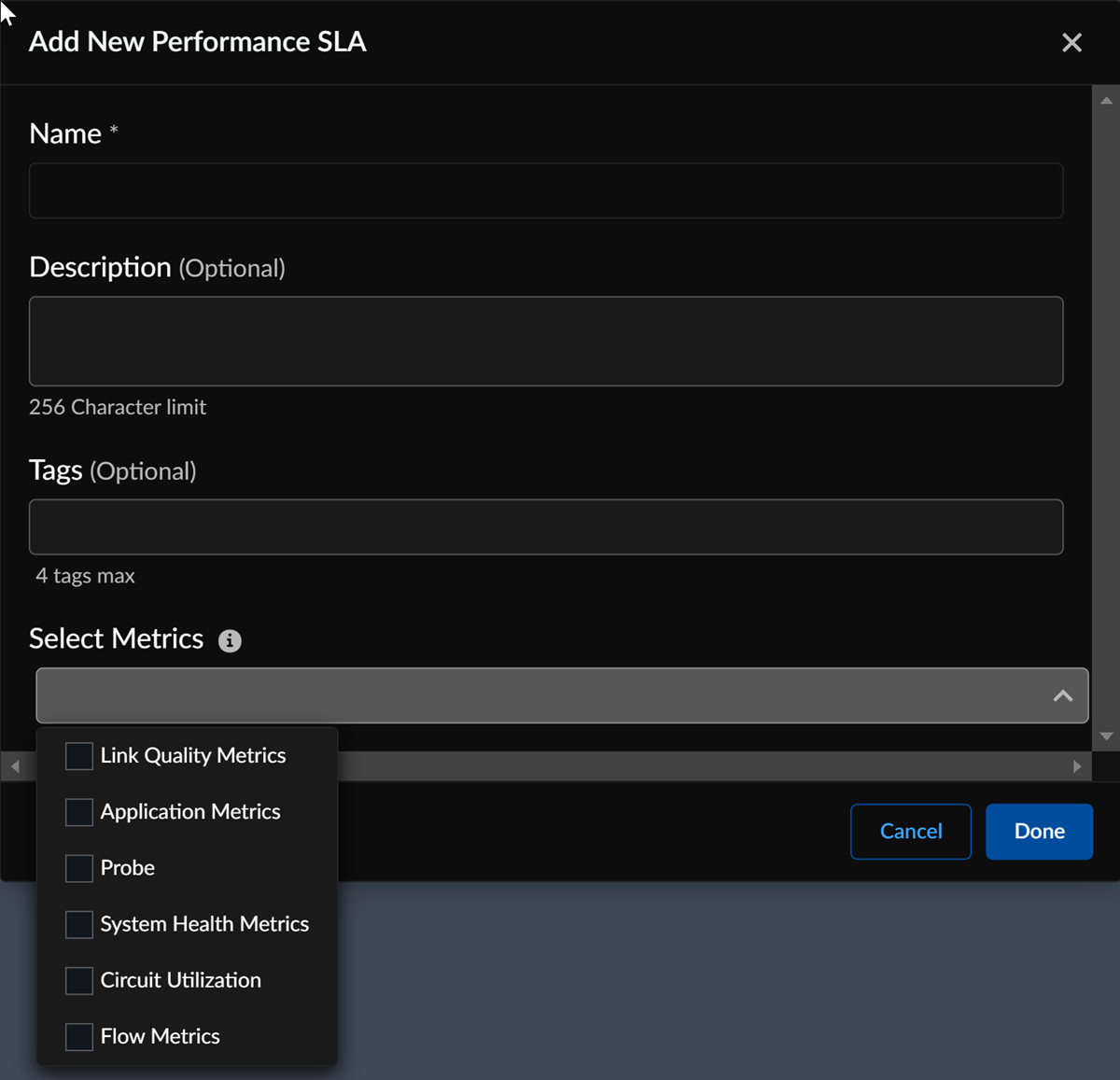Image resolution: width=1120 pixels, height=1080 pixels.
Task: Enable the Link Quality Metrics checkbox
Action: coord(79,756)
